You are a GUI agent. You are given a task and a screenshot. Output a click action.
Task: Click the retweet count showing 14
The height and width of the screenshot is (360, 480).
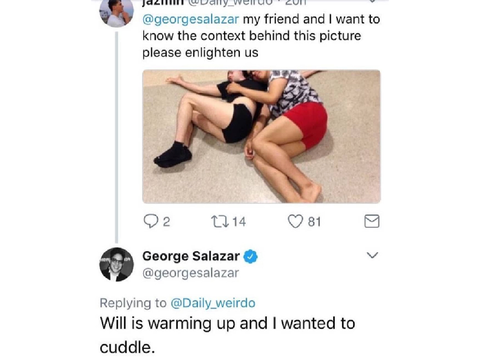(239, 222)
